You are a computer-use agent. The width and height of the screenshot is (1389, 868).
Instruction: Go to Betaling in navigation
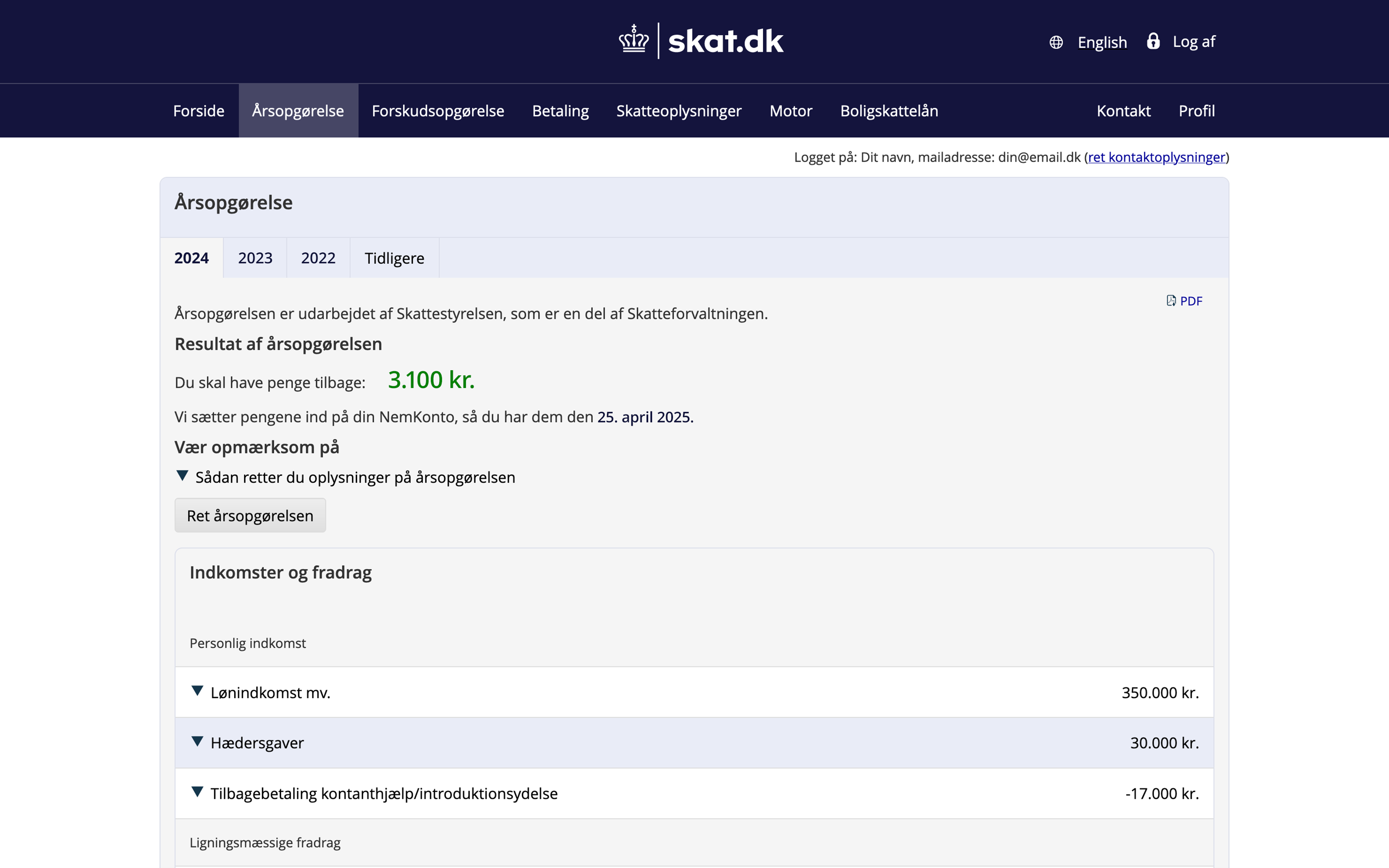560,111
